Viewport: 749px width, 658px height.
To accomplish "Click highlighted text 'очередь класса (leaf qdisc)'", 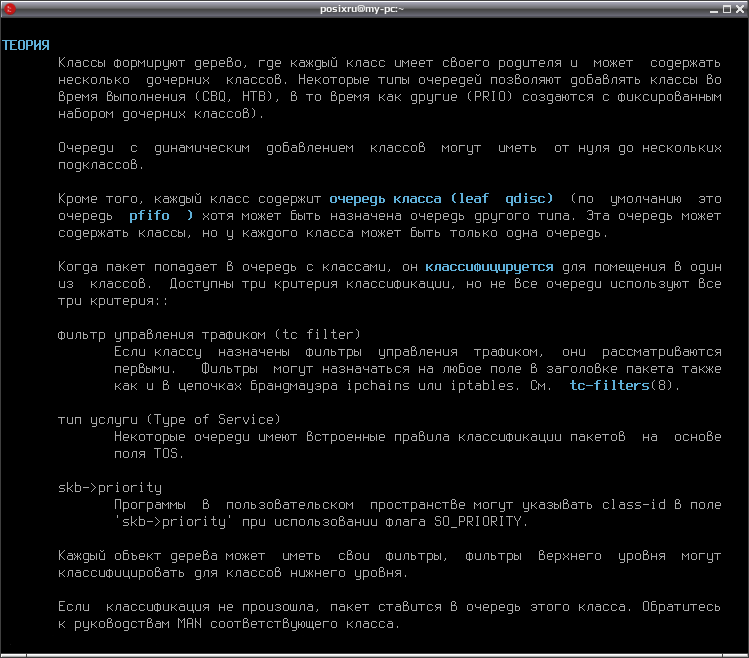I will pos(441,198).
